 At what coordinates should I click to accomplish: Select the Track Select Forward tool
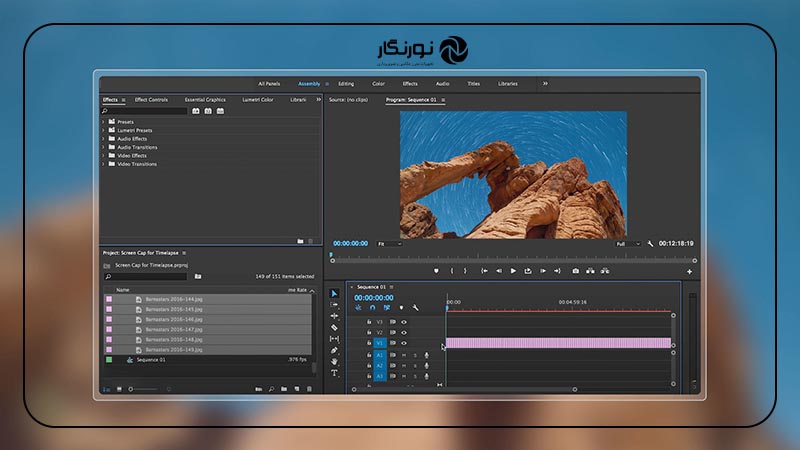[334, 305]
